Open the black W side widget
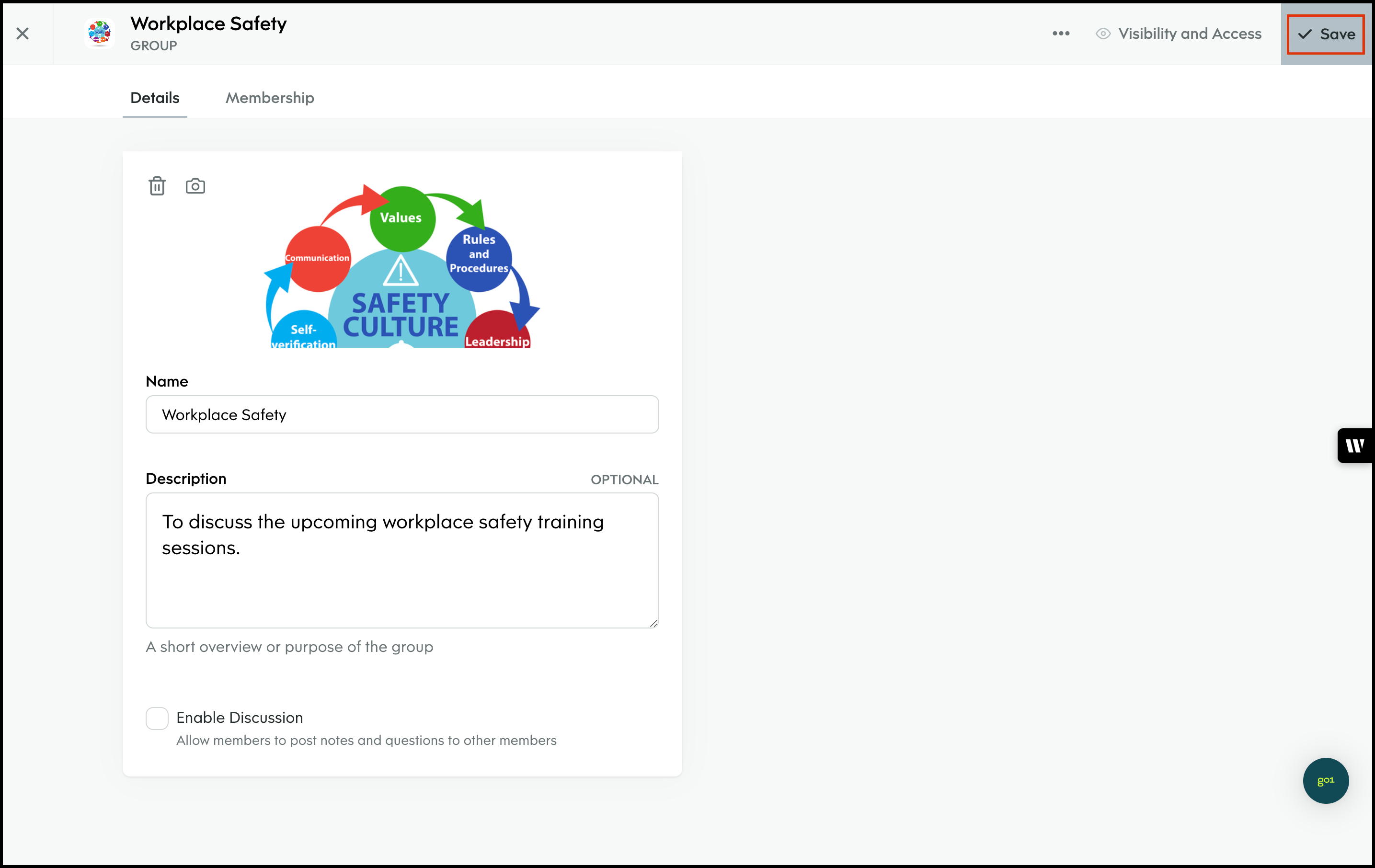 (1354, 445)
